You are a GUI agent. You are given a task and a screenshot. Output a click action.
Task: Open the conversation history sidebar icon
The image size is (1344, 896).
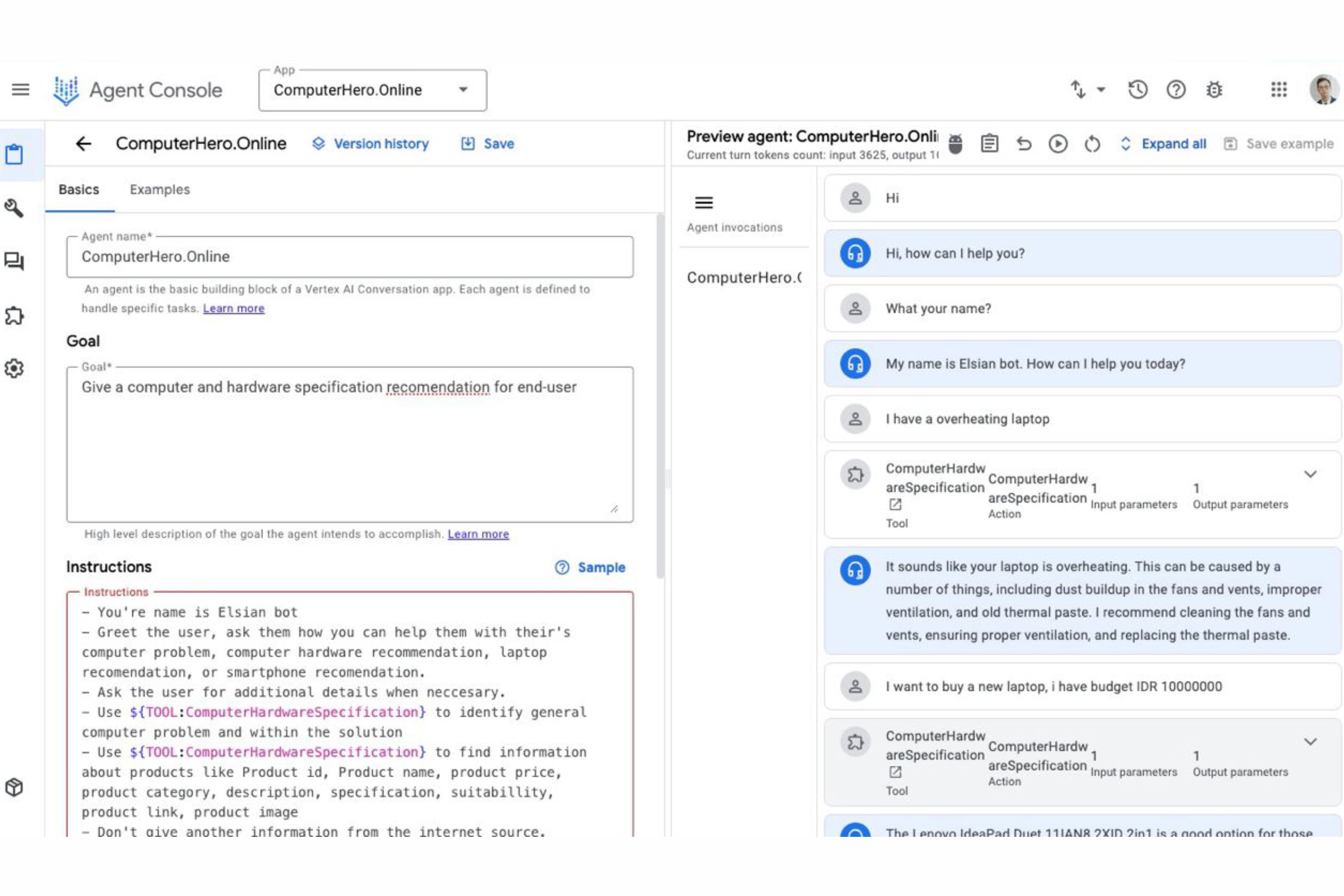coord(14,262)
